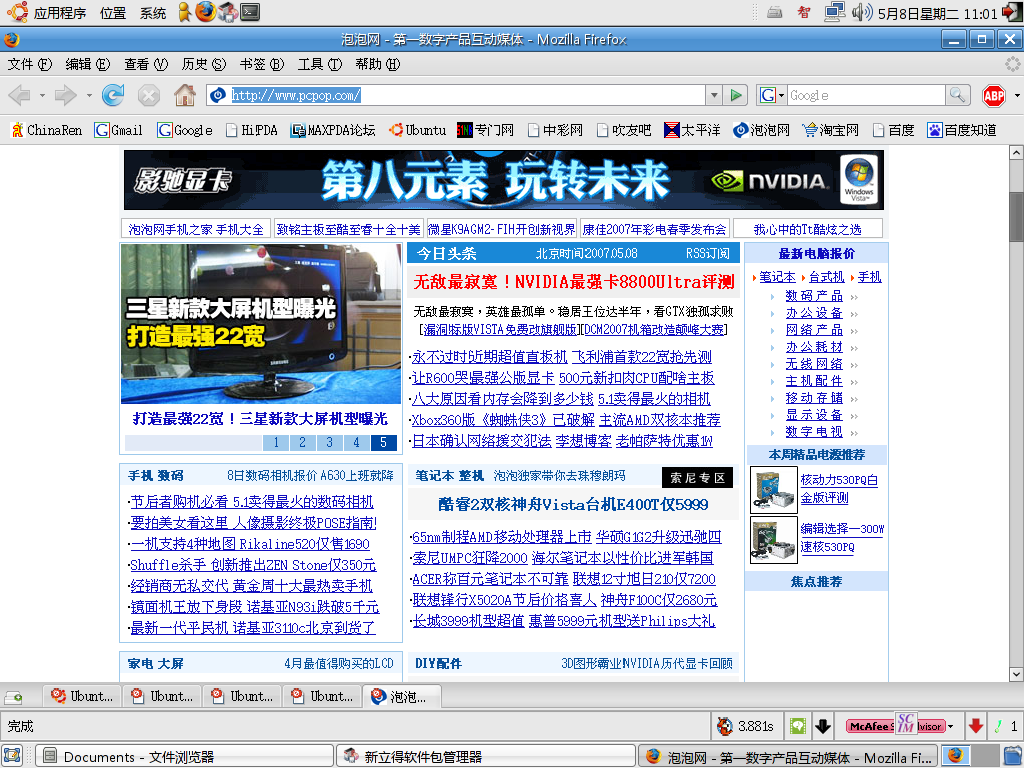Viewport: 1024px width, 768px height.
Task: Click the page scrollbar down arrow
Action: coord(1016,674)
